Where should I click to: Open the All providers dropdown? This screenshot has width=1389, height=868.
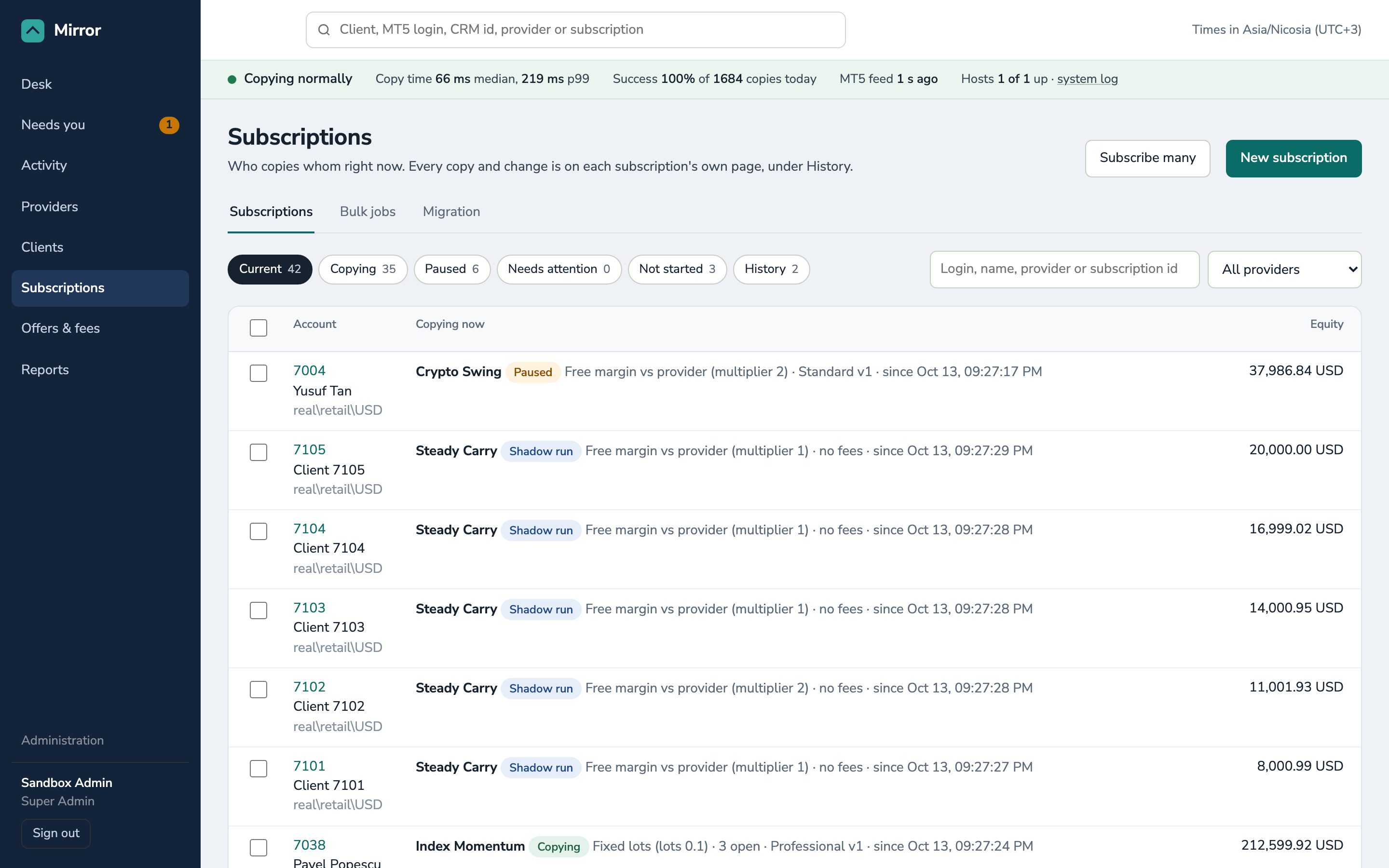(1284, 269)
